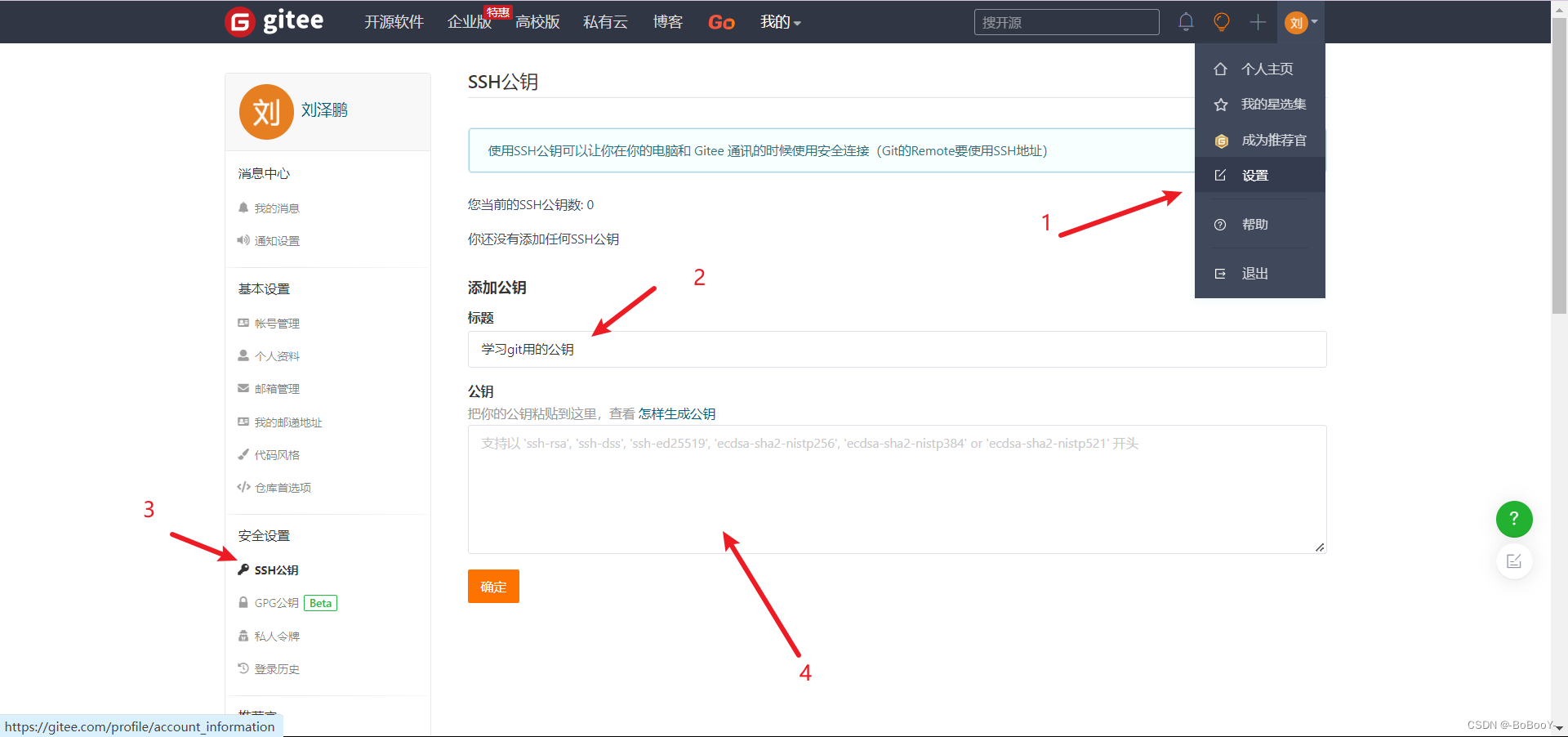Click the home icon beside 个人主页
The image size is (1568, 737).
coord(1220,69)
